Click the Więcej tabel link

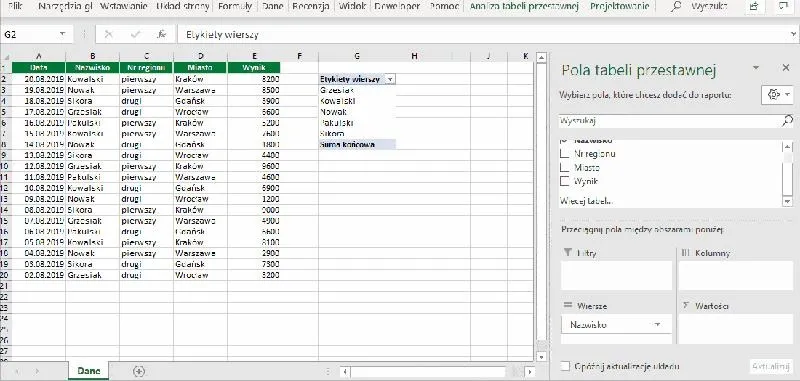coord(586,200)
